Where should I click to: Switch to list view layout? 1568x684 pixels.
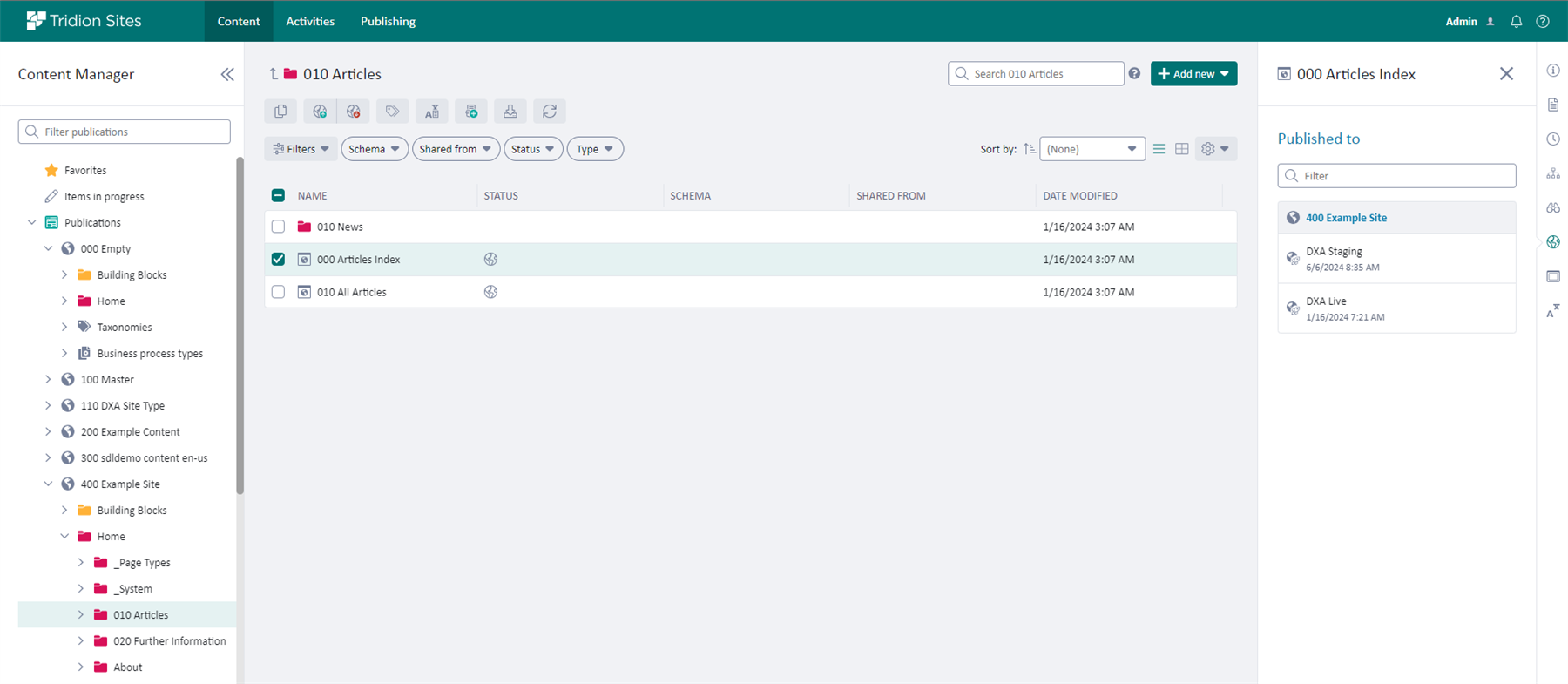pyautogui.click(x=1159, y=149)
